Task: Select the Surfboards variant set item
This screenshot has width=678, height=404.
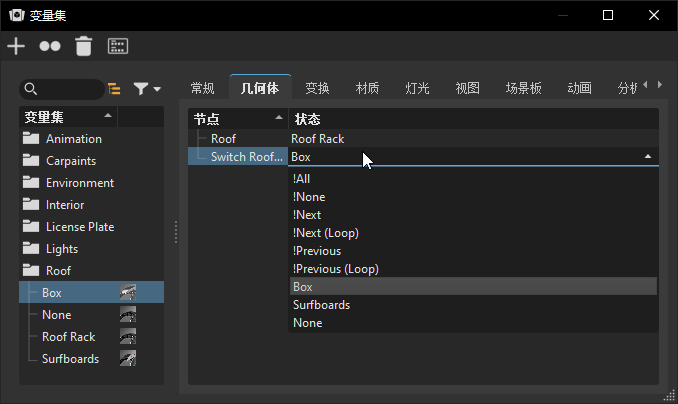Action: pyautogui.click(x=70, y=359)
